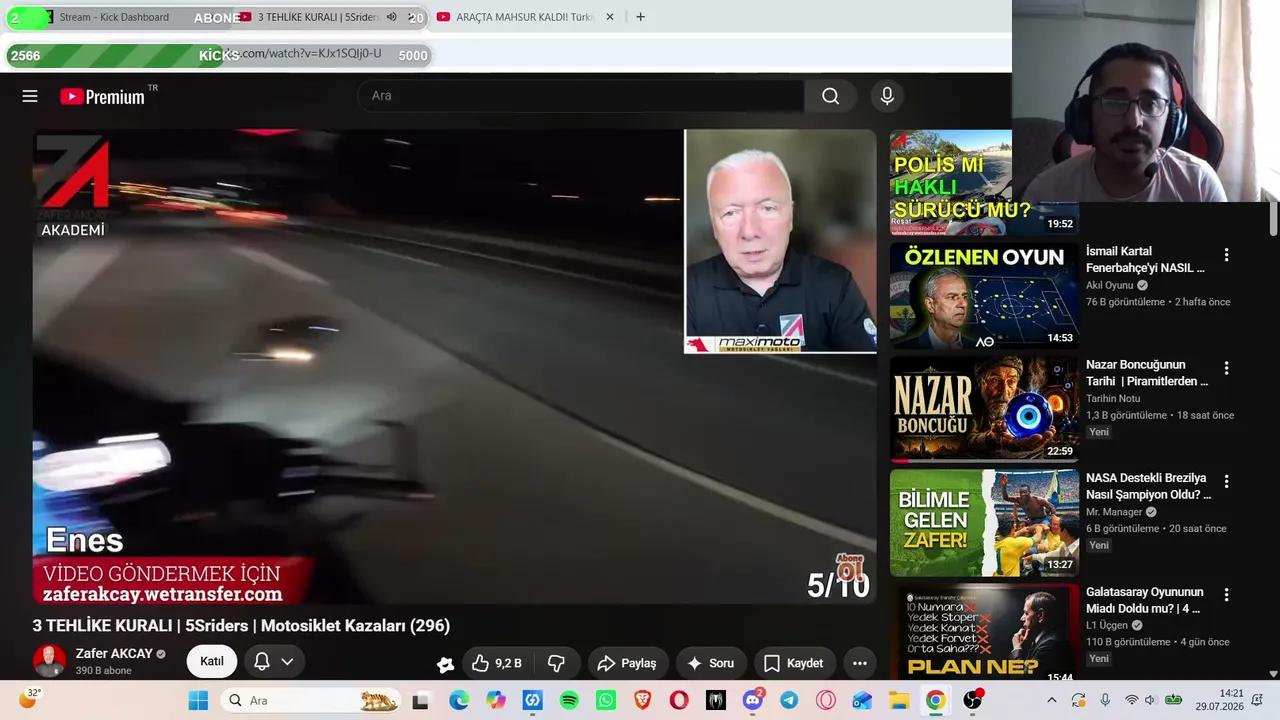Image resolution: width=1280 pixels, height=720 pixels.
Task: Open the NAZAR BONCUĞU video thumbnail
Action: [x=984, y=409]
